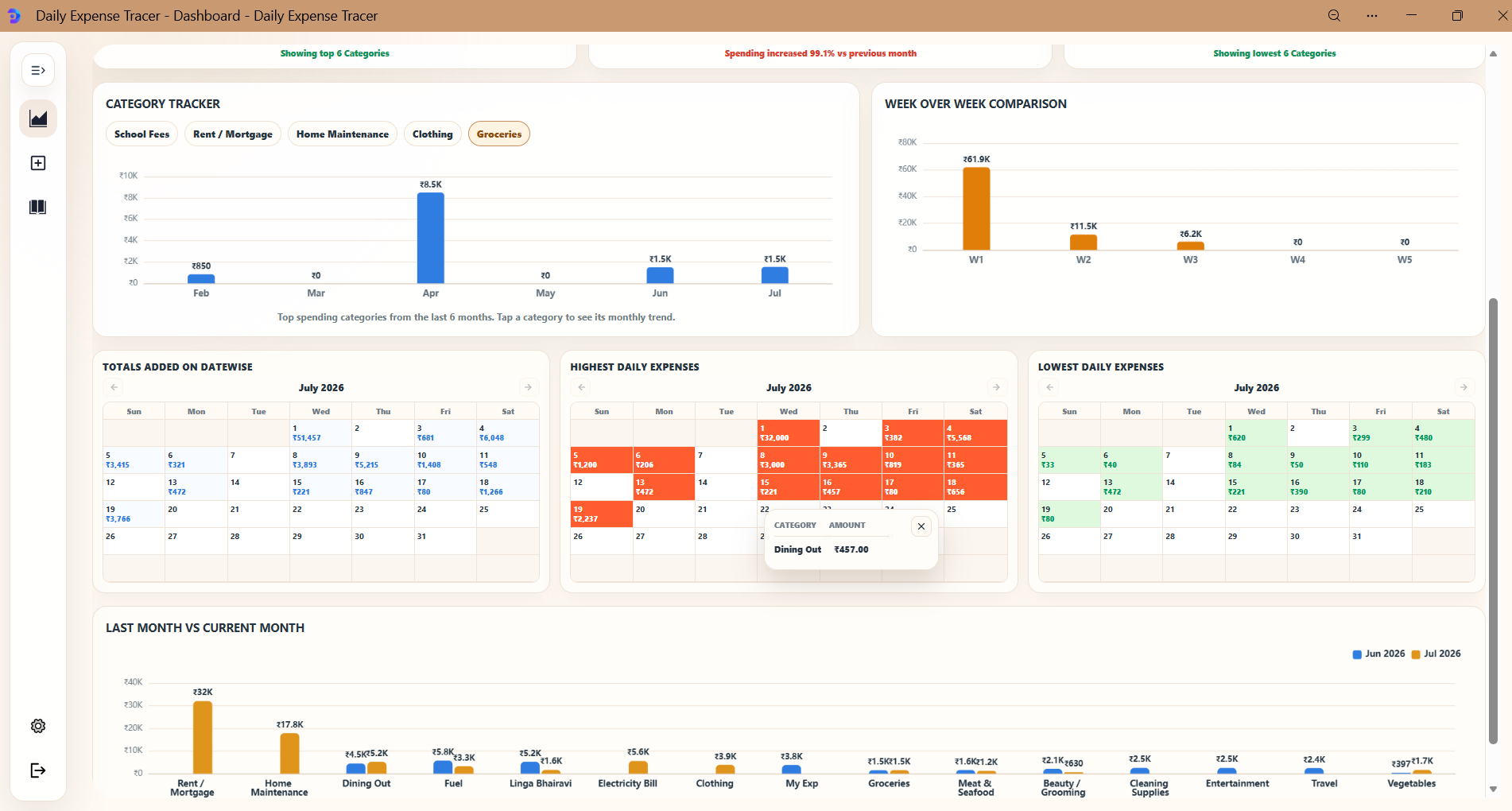
Task: Expand the sidebar menu toggle icon
Action: click(38, 71)
